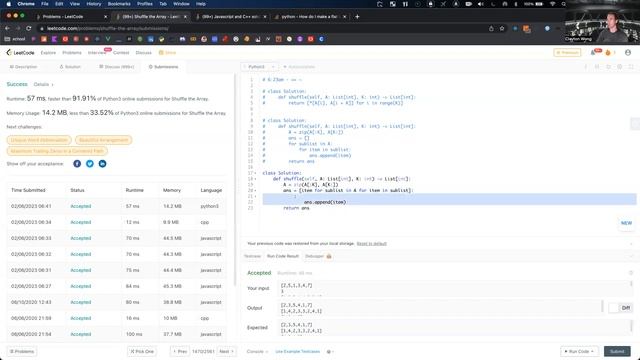Viewport: 640px width, 360px height.
Task: Click Use Example Testcases link
Action: (x=298, y=351)
